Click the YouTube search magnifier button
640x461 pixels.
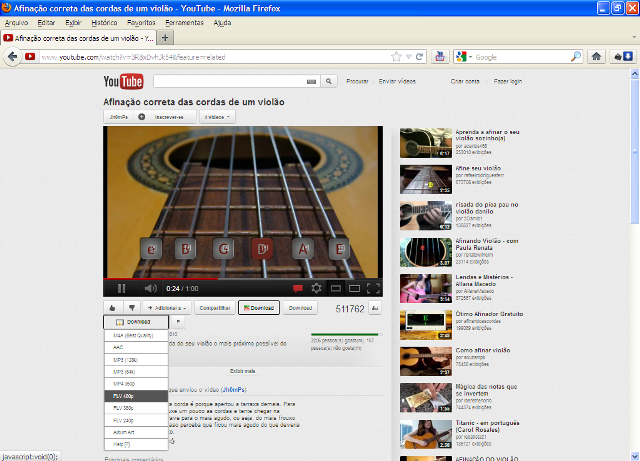(329, 81)
